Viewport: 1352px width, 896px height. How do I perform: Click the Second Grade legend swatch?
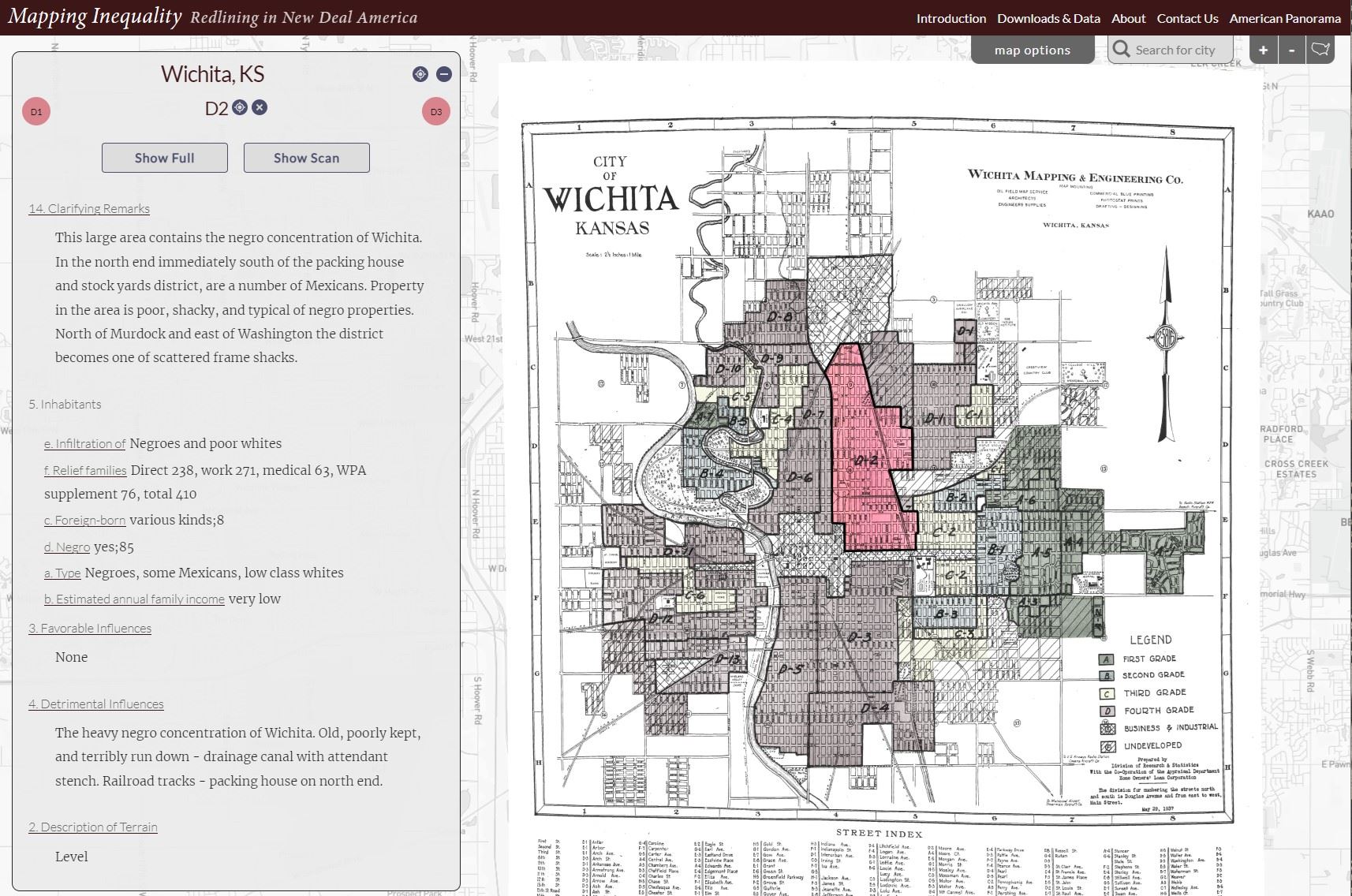coord(1107,676)
